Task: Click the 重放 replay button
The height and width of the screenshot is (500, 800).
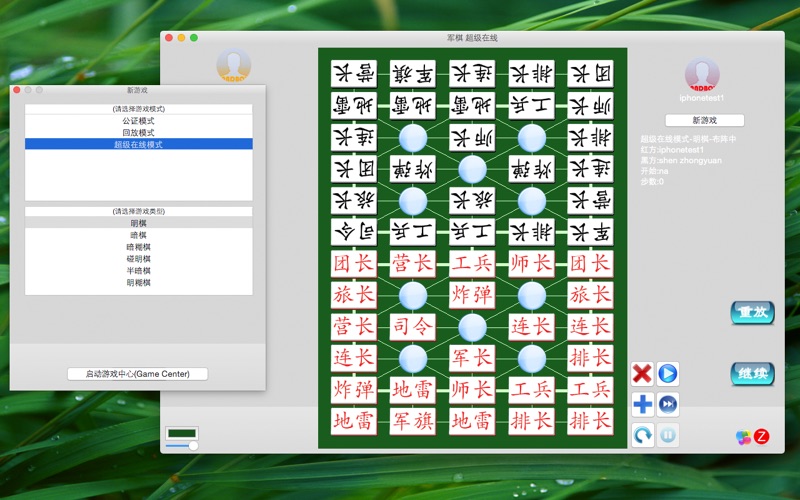Action: pos(753,312)
